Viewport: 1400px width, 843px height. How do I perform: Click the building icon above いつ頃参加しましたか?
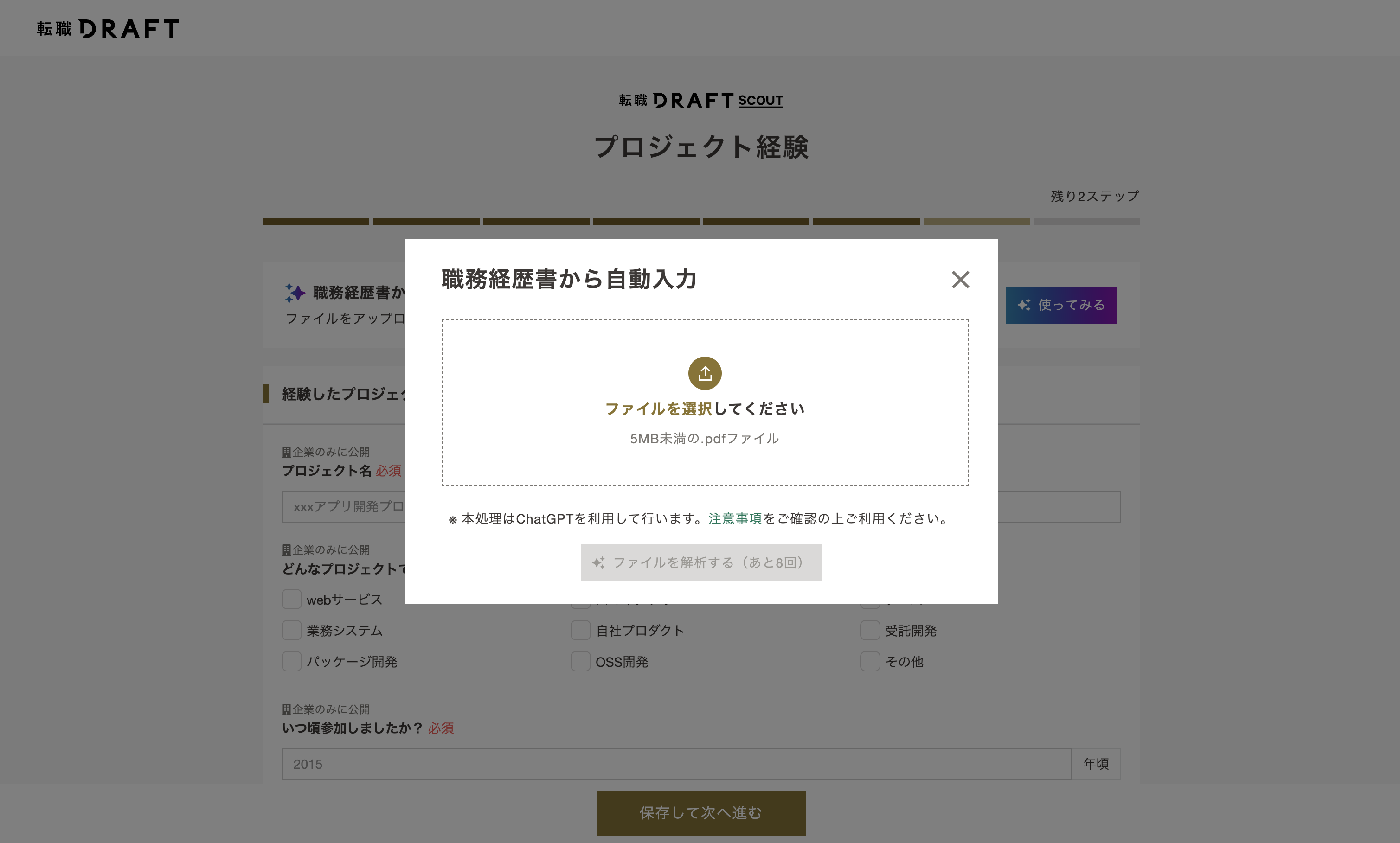click(286, 709)
